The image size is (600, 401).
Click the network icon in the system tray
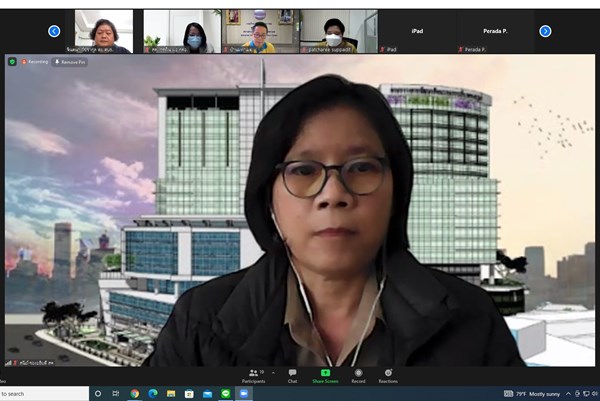(x=586, y=394)
